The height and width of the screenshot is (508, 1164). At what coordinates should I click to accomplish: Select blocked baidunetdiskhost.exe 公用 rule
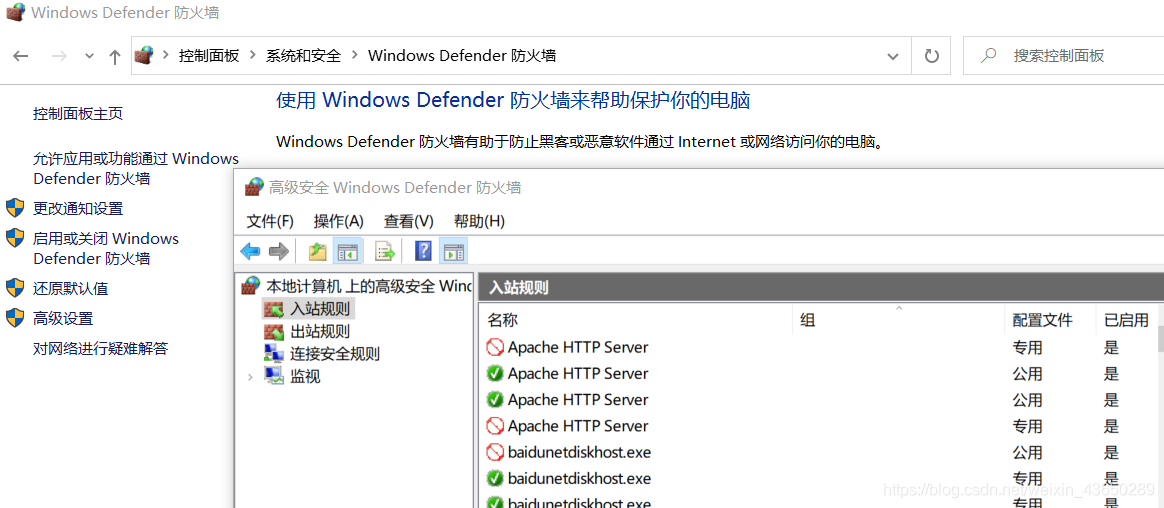818,452
